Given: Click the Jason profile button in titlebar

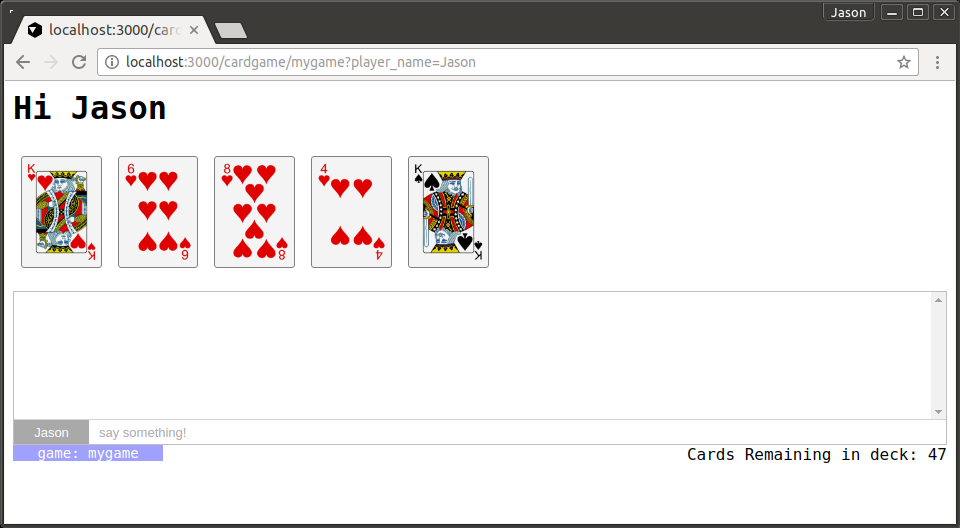Looking at the screenshot, I should 848,12.
